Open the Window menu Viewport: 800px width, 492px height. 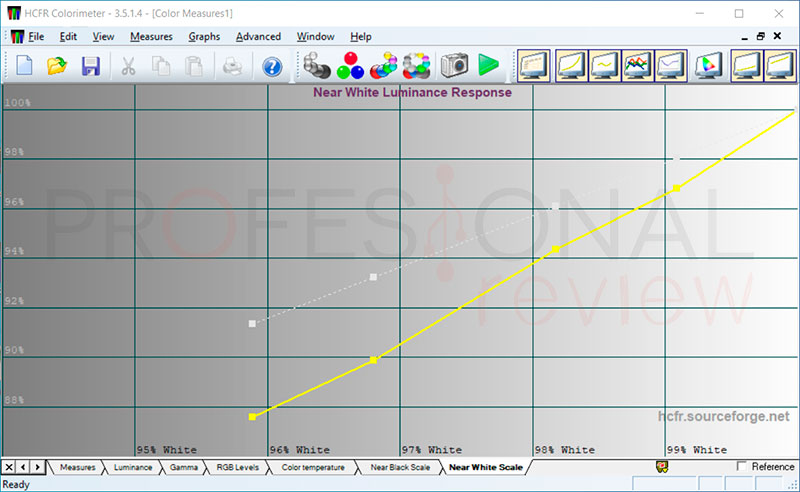[x=315, y=37]
